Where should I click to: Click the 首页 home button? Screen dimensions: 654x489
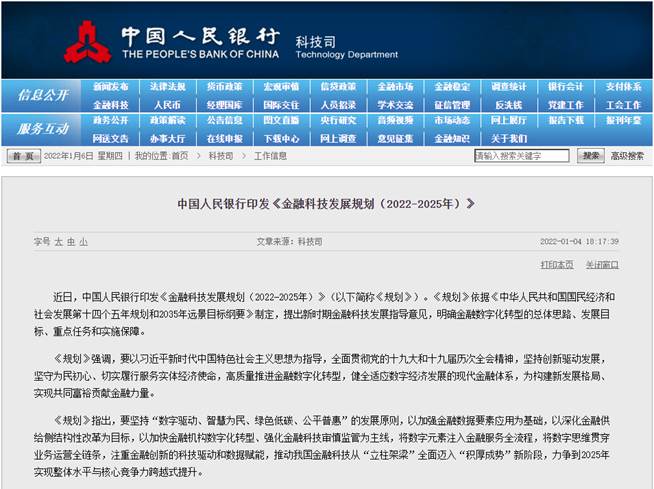point(23,156)
